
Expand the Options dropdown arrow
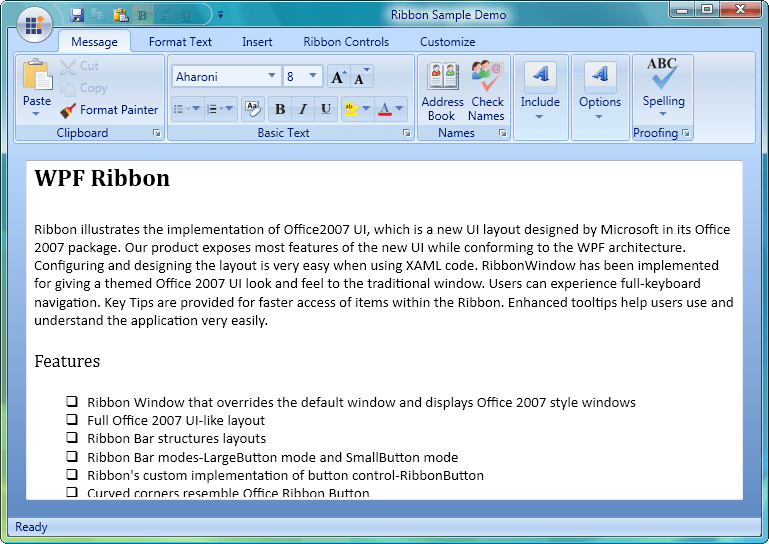(599, 117)
